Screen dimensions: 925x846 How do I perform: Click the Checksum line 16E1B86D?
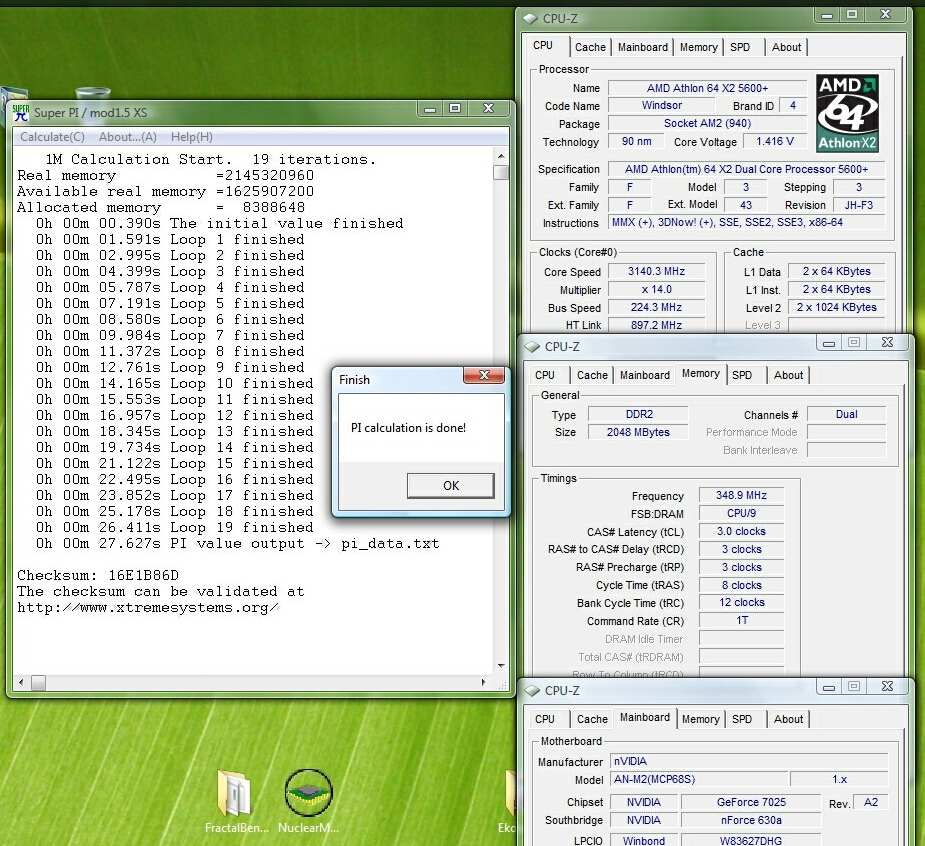coord(98,575)
